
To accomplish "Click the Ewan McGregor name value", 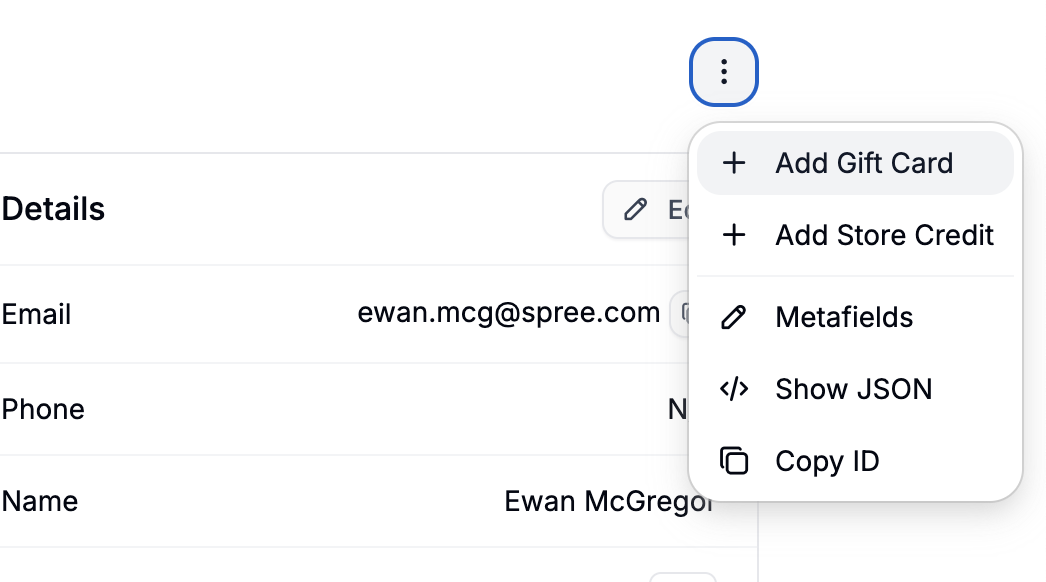I will pyautogui.click(x=608, y=500).
